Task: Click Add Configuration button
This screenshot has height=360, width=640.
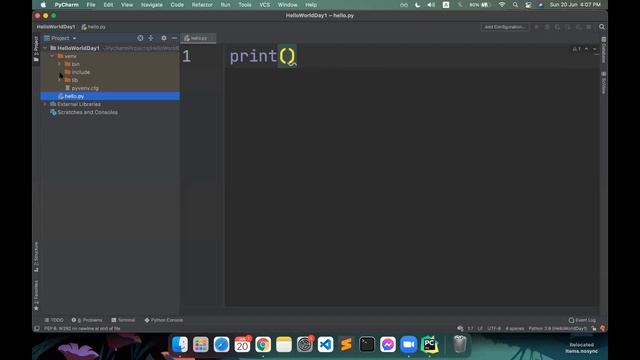Action: (505, 27)
